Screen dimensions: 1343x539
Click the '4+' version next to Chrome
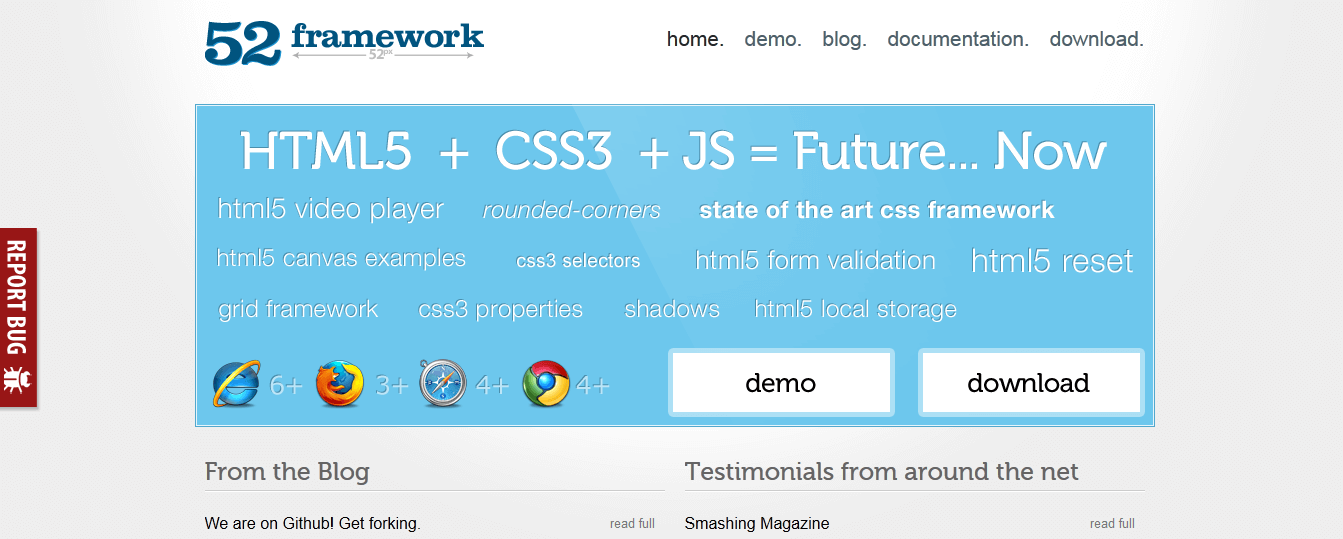(593, 385)
